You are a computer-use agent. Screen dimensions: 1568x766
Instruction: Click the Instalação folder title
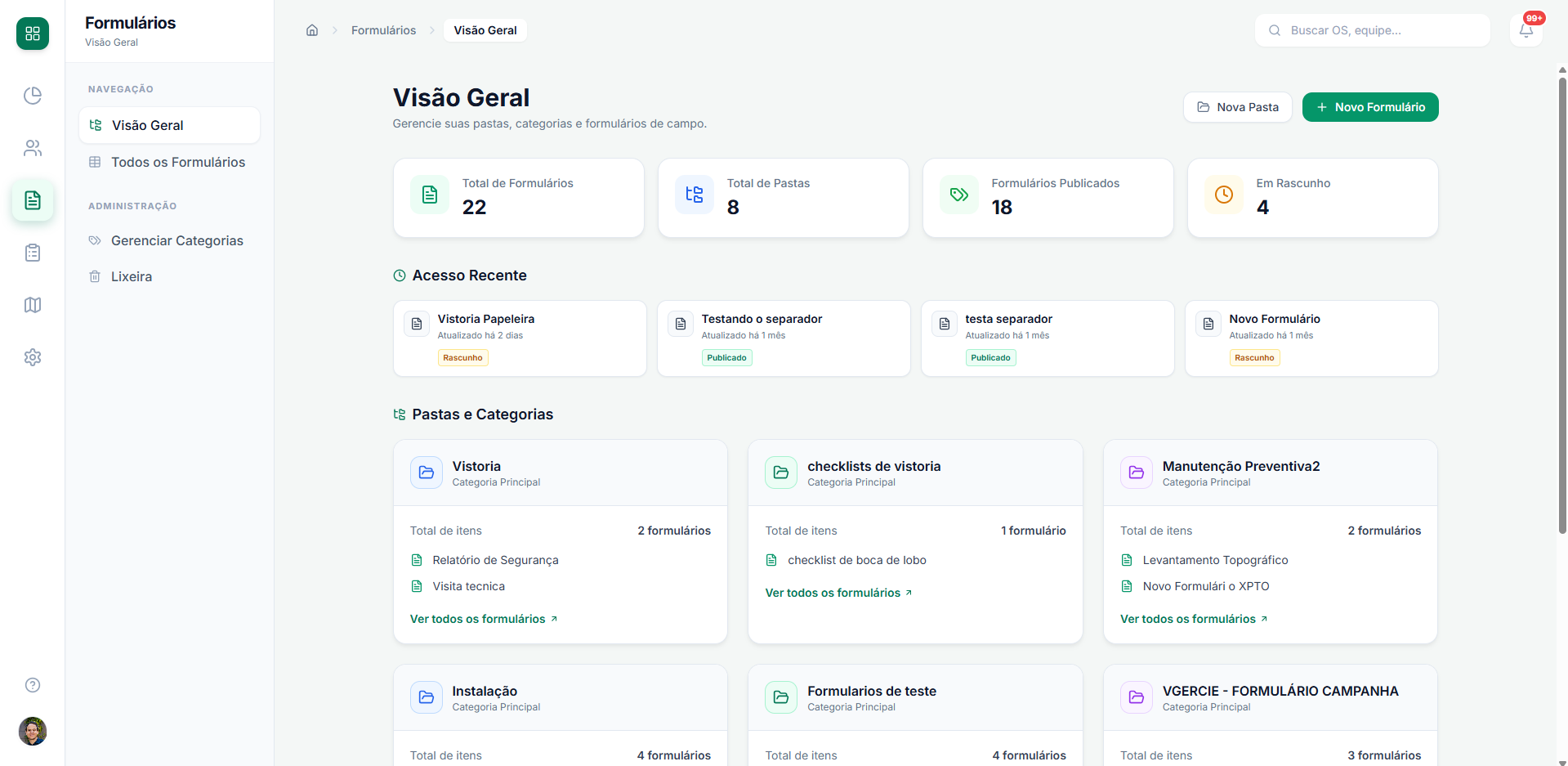(485, 691)
